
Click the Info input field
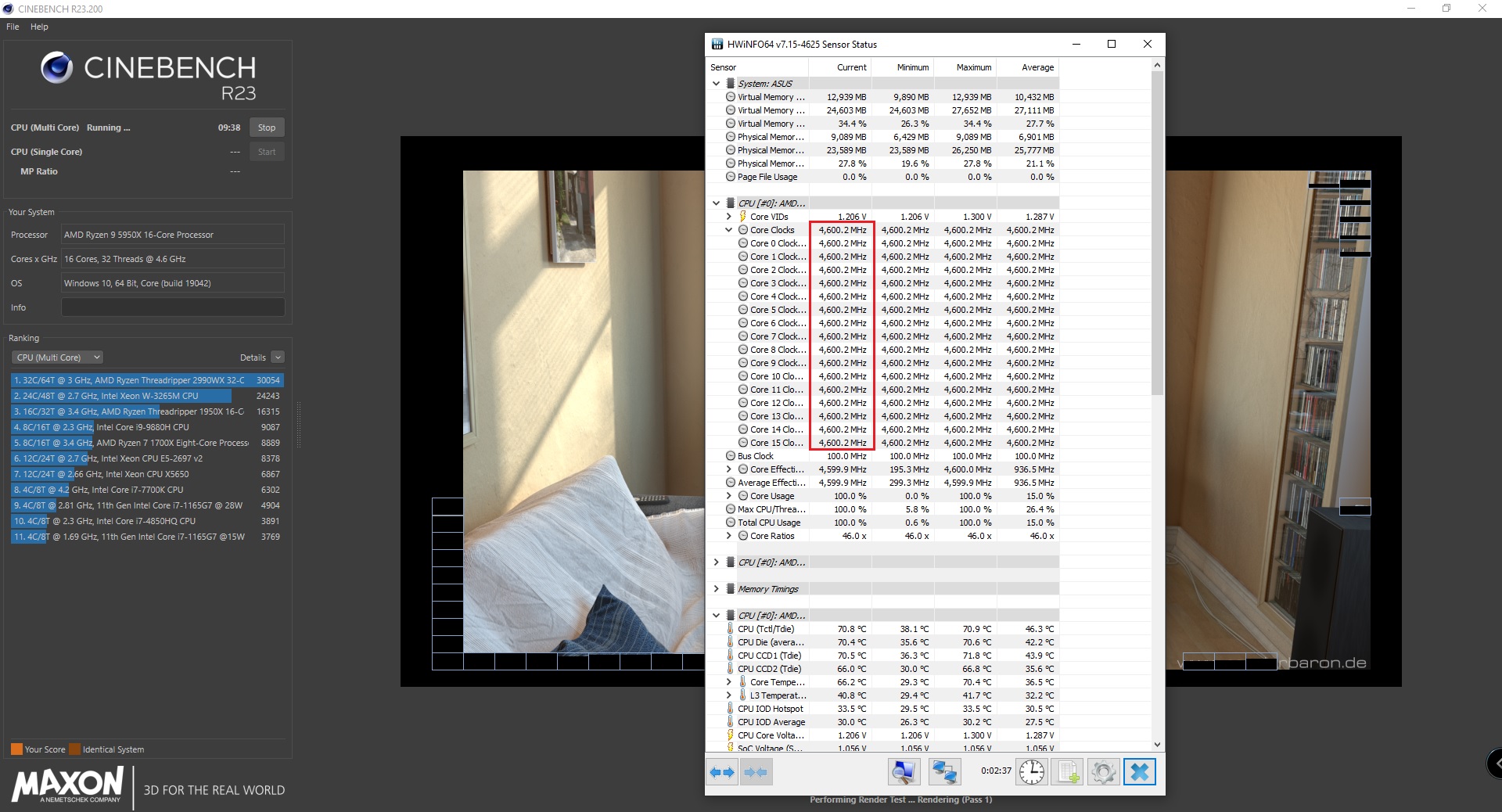[173, 307]
